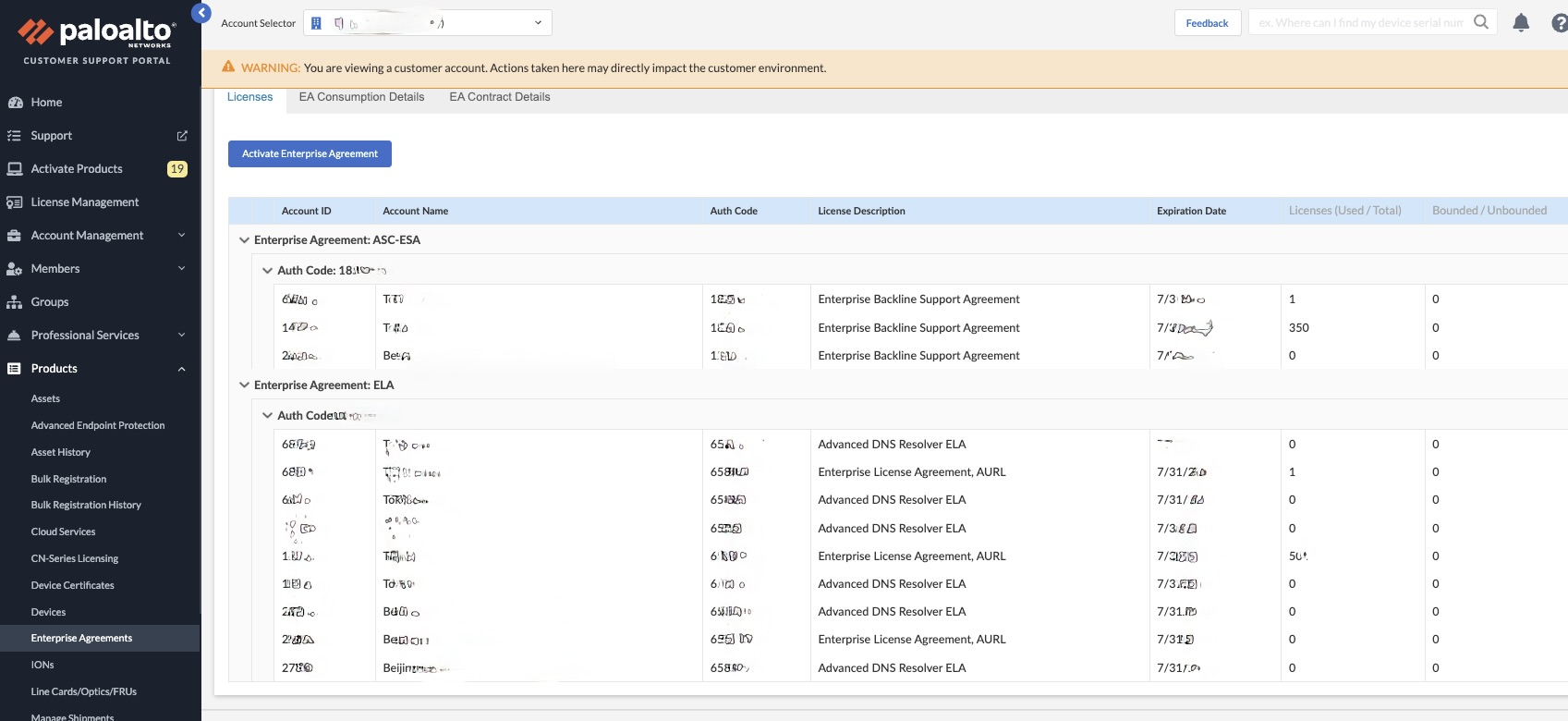Viewport: 1568px width, 721px height.
Task: Click the License Management icon
Action: pos(15,202)
